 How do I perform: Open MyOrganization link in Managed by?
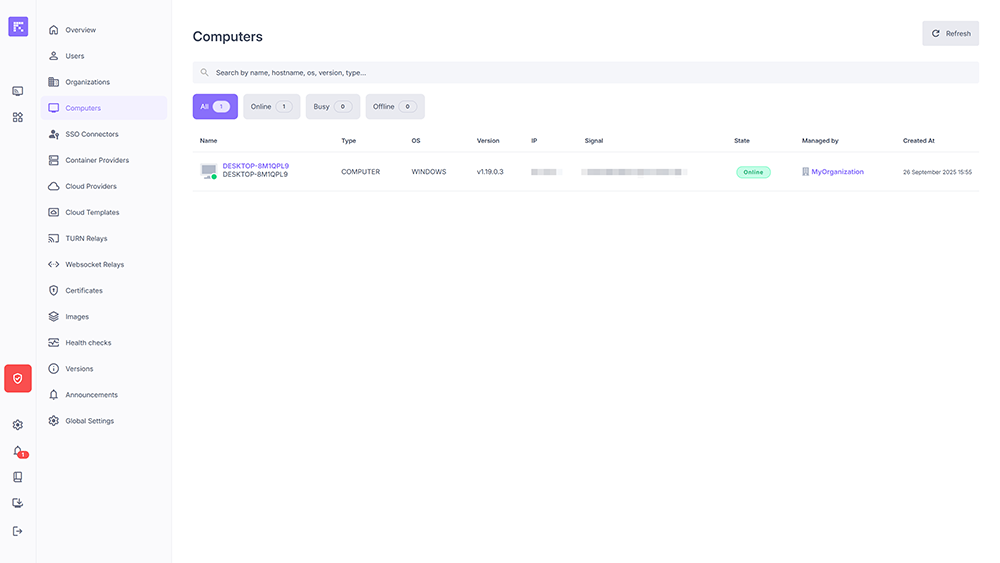837,172
